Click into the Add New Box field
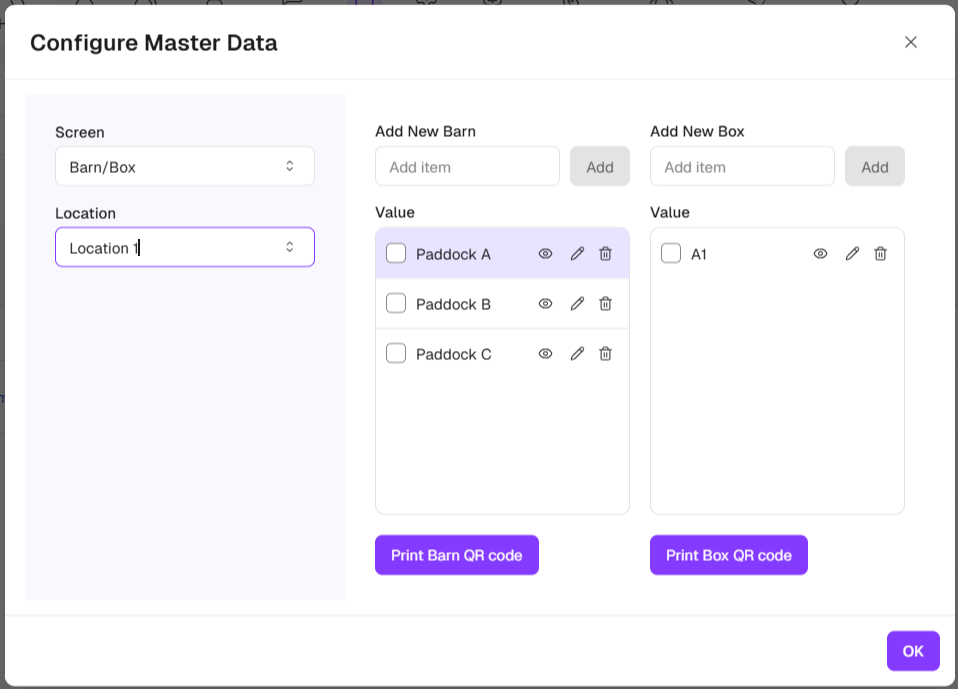 click(x=742, y=167)
